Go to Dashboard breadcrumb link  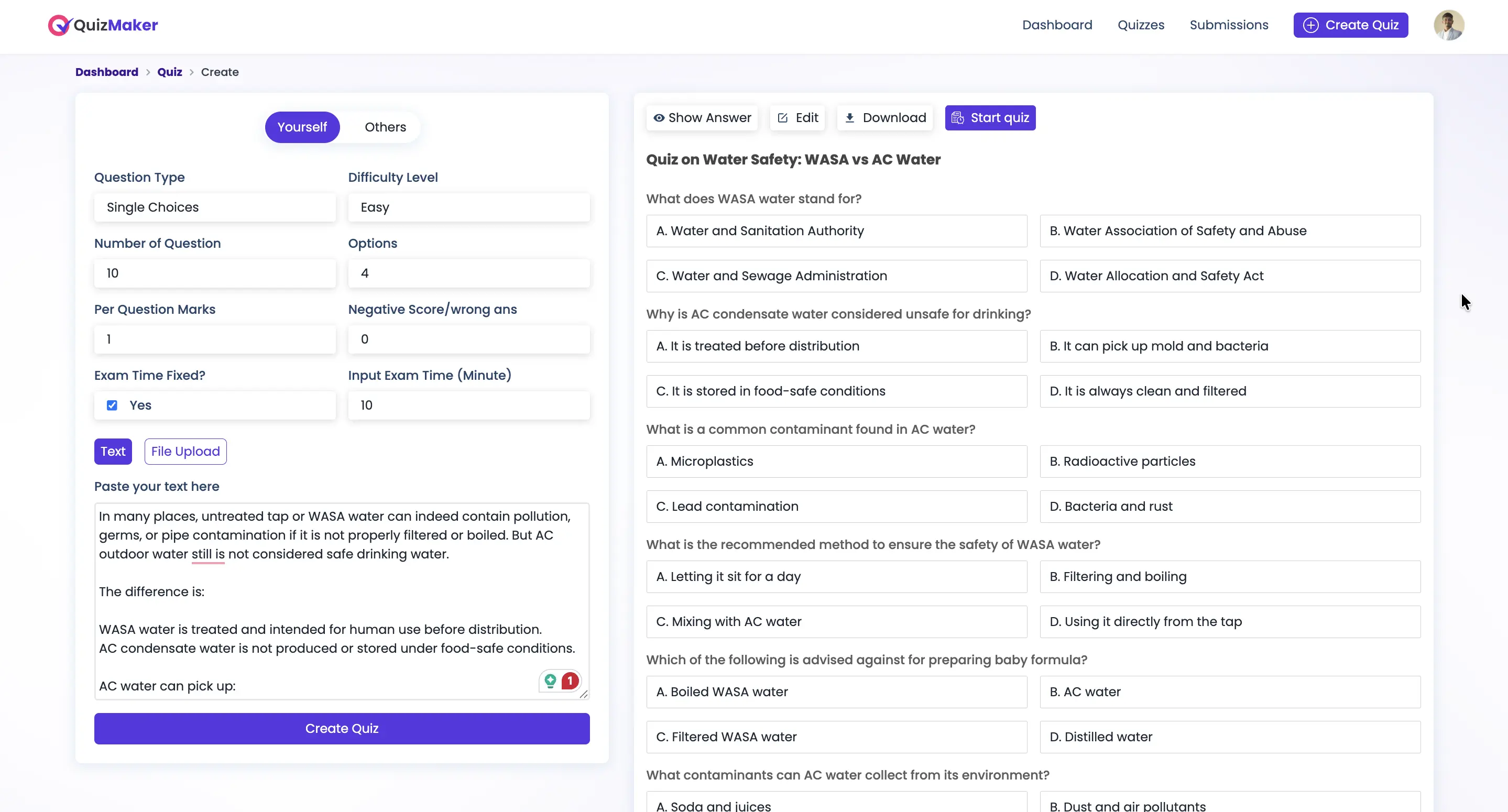click(106, 72)
